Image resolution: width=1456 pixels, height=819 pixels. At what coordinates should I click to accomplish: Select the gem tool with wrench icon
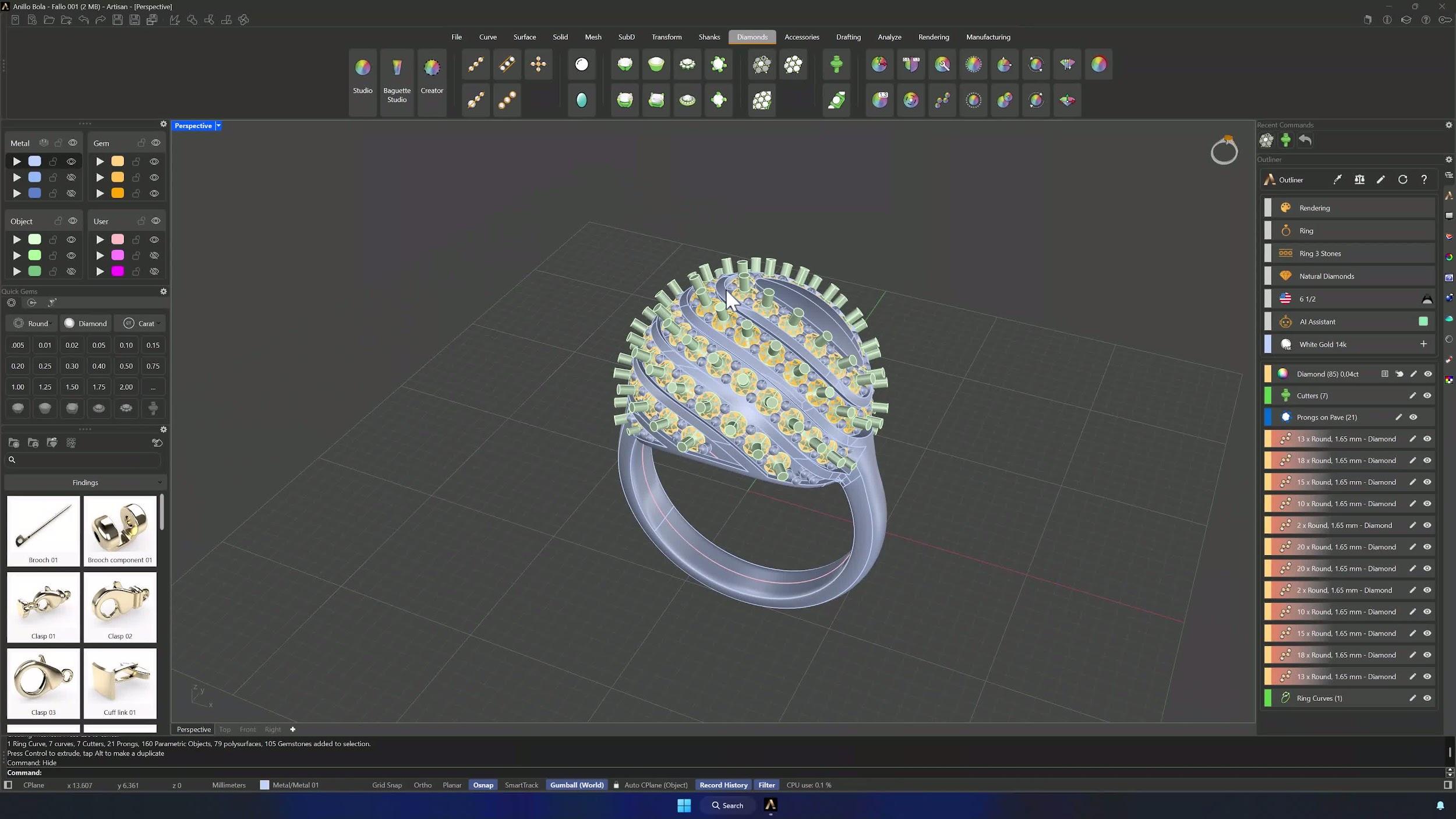[942, 64]
